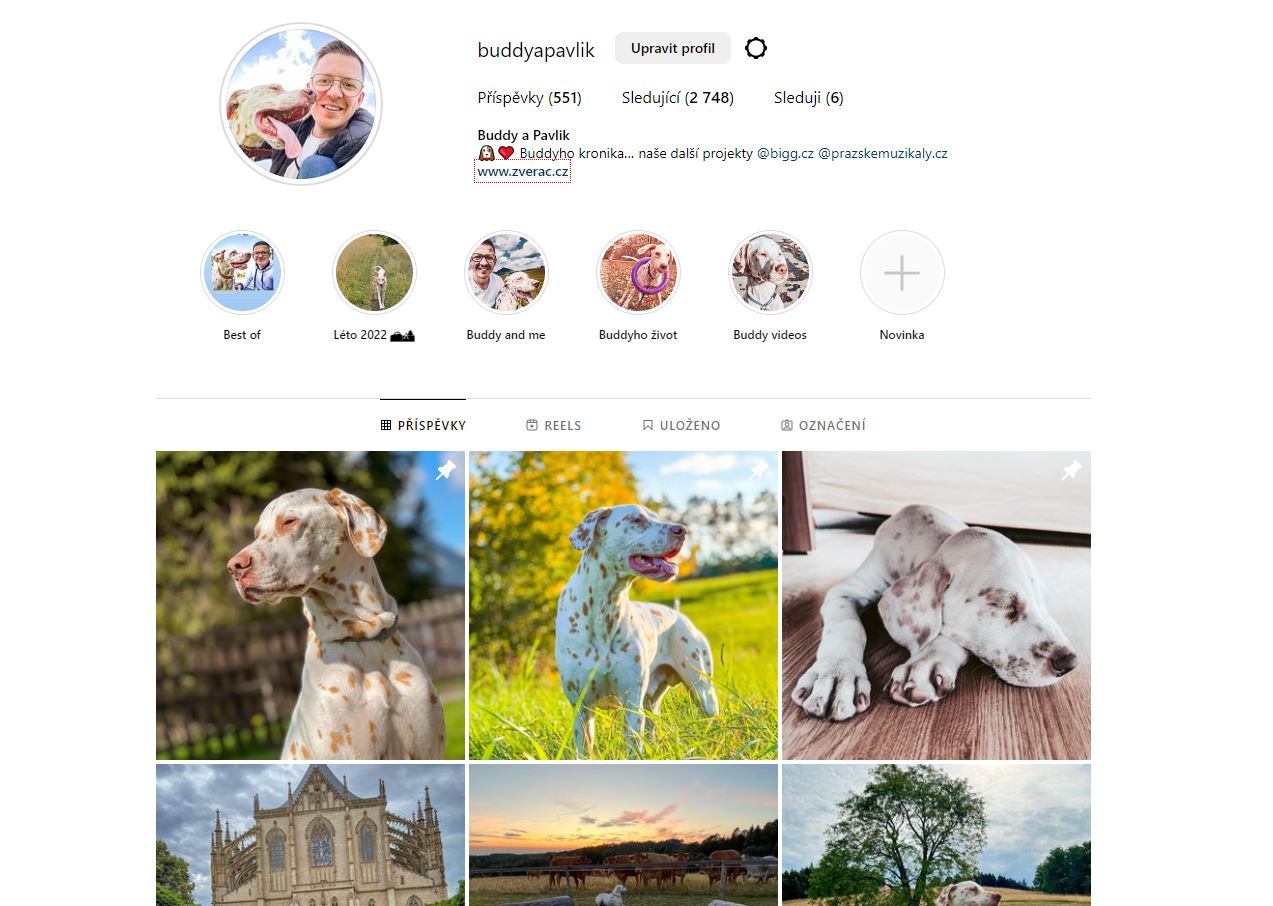Open the @bigg.cz profile link
The width and height of the screenshot is (1273, 906).
click(785, 154)
